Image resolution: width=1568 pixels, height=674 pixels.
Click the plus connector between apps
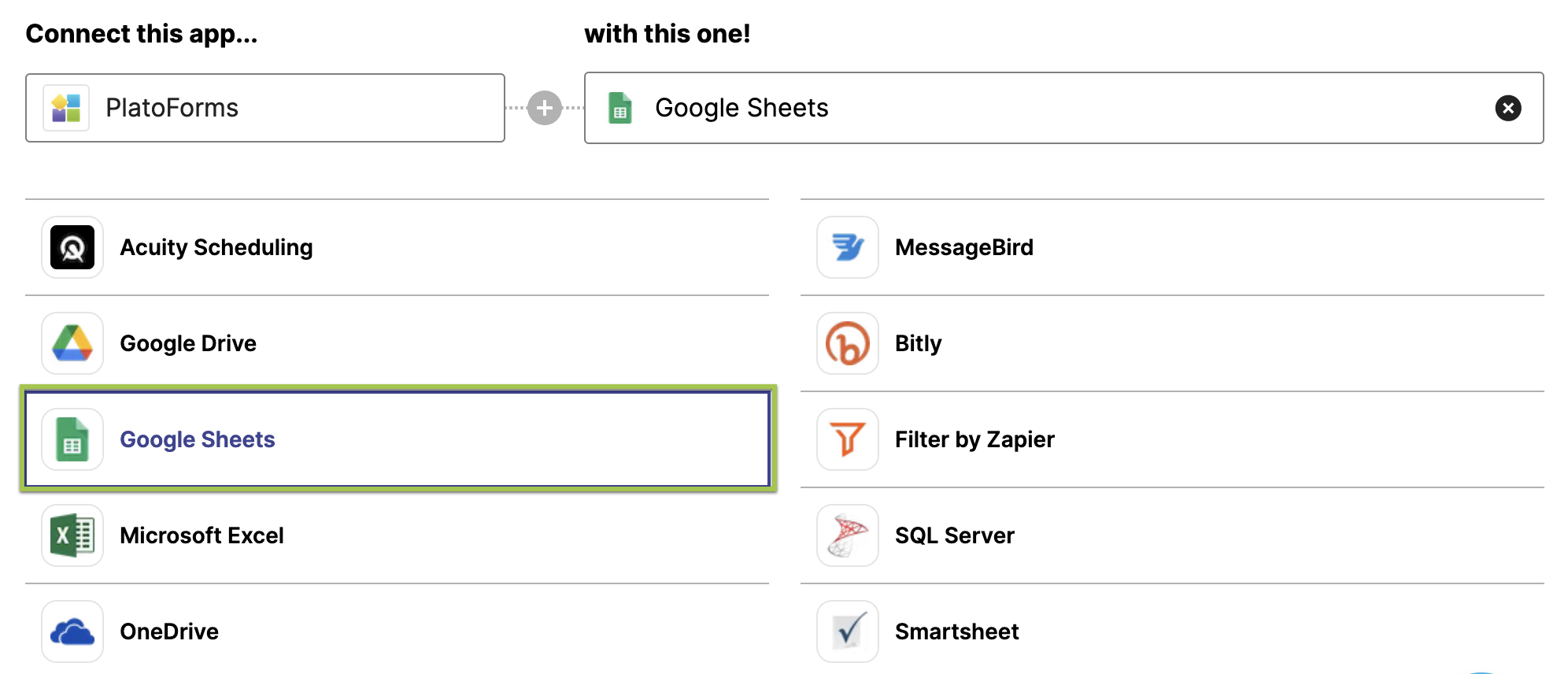(x=545, y=108)
